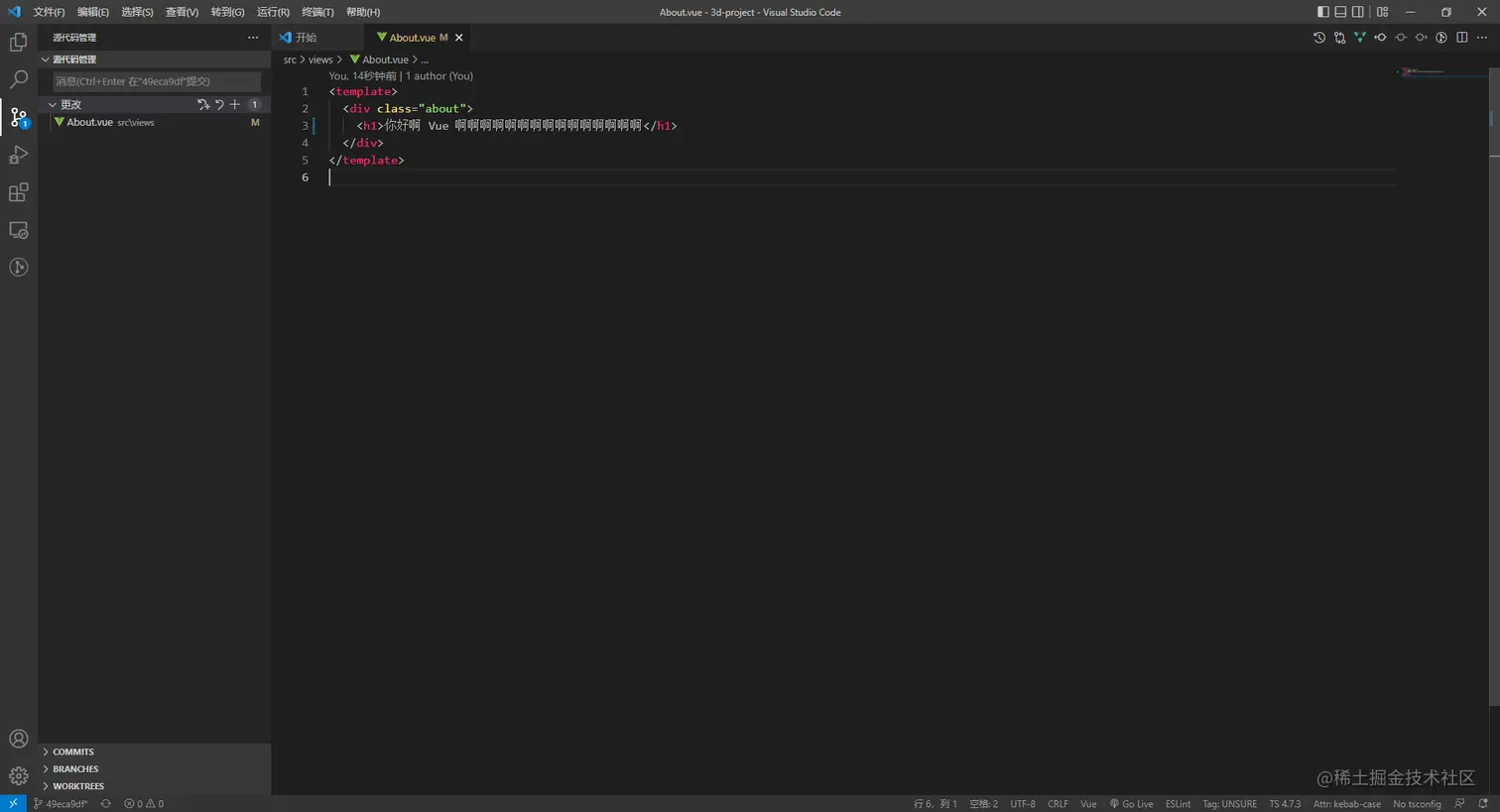Click Go Live in status bar
This screenshot has height=812, width=1500.
pos(1131,804)
